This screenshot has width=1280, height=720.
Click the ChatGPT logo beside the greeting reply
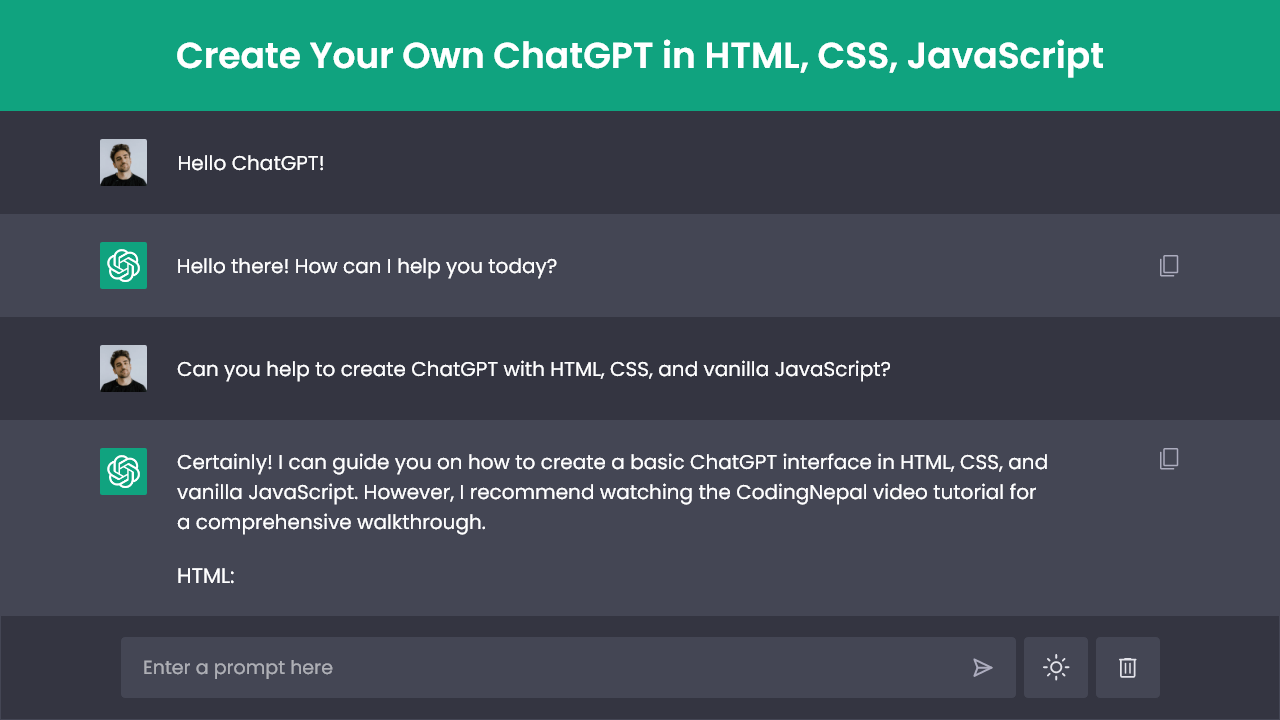coord(122,265)
